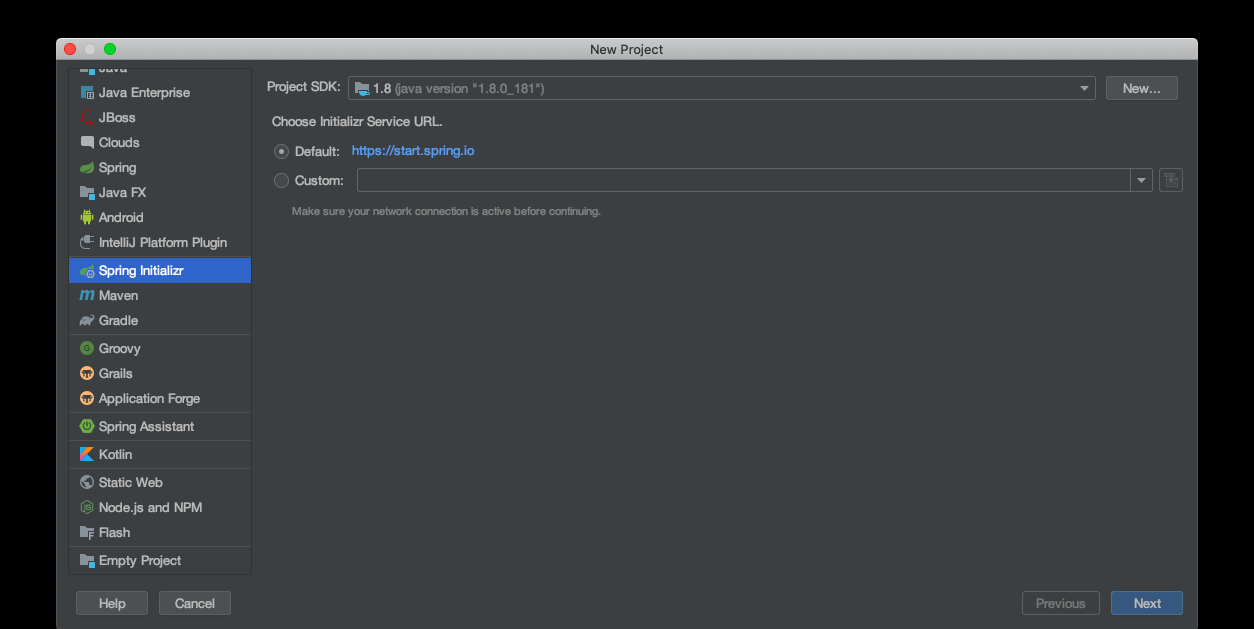Click the Gradle elephant icon
The height and width of the screenshot is (629, 1254).
[x=87, y=321]
